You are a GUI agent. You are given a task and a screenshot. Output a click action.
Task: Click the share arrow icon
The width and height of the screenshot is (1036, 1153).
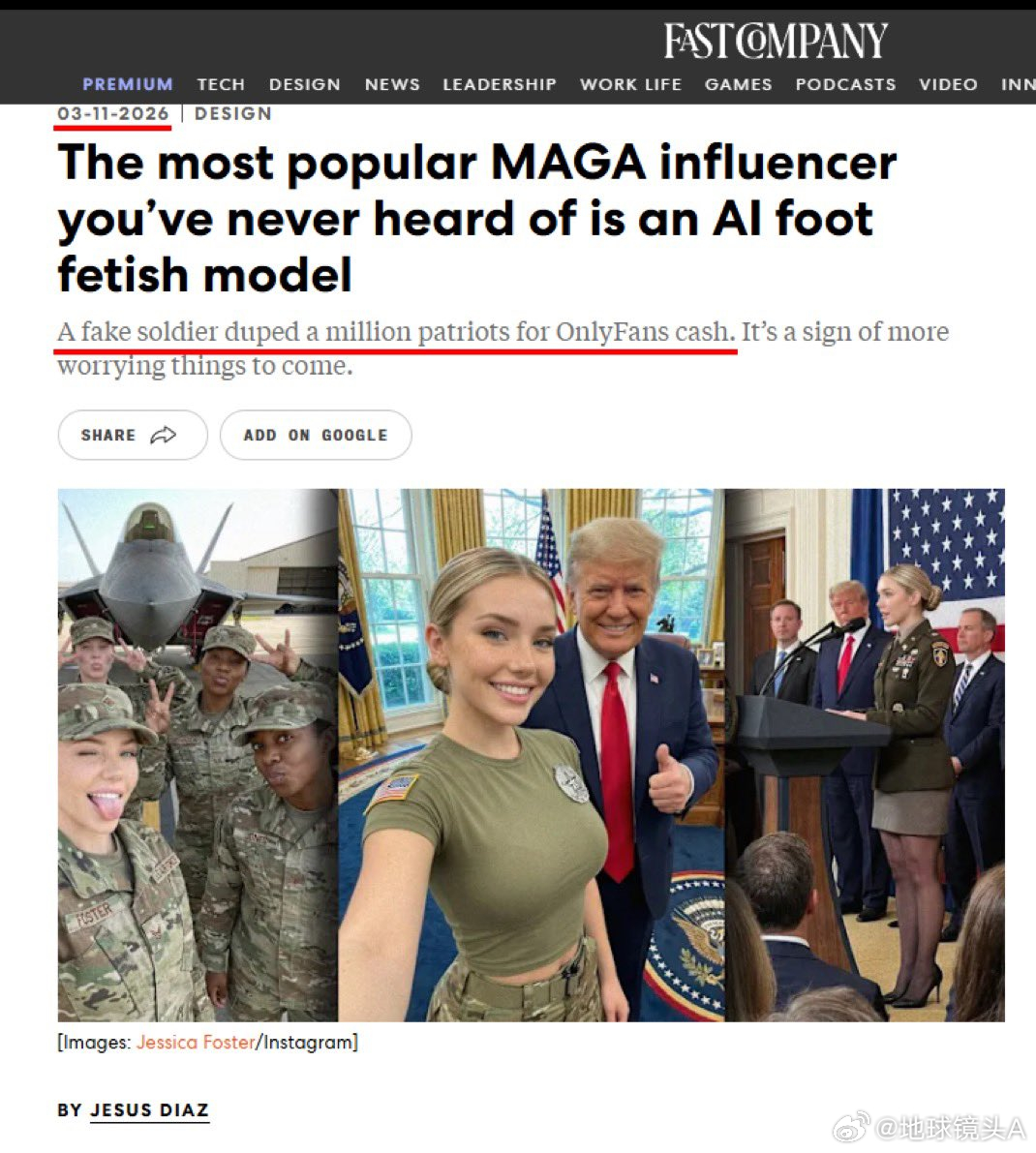[164, 436]
